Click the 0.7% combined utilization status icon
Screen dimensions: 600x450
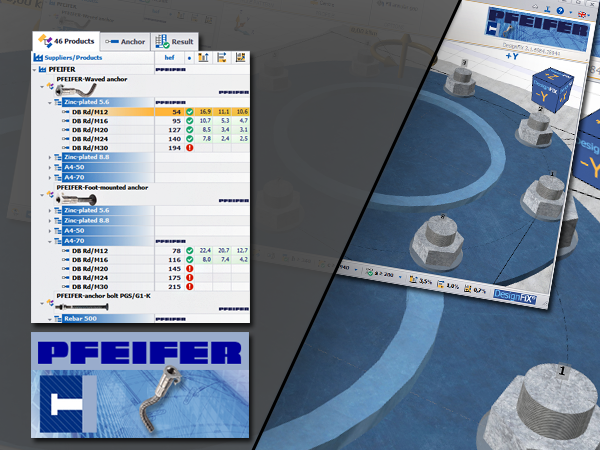(467, 289)
